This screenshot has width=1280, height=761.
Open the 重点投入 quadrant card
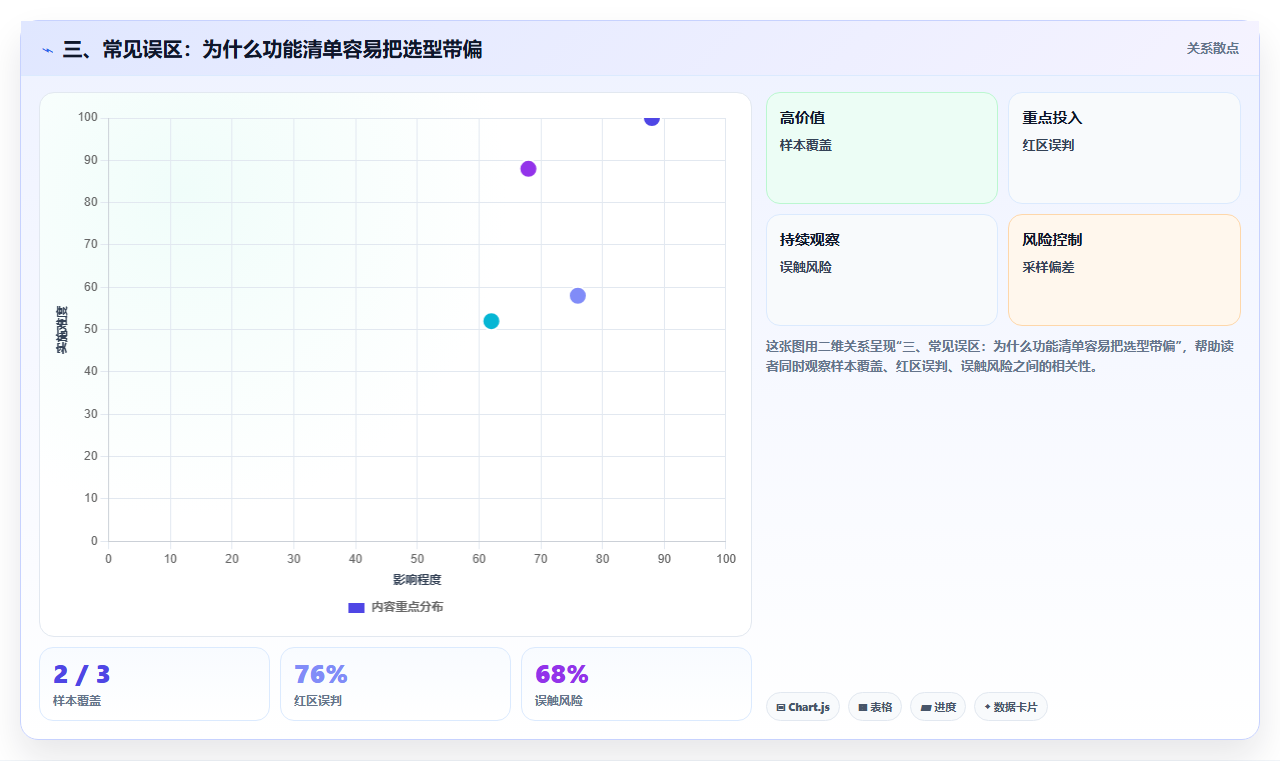pos(1124,148)
